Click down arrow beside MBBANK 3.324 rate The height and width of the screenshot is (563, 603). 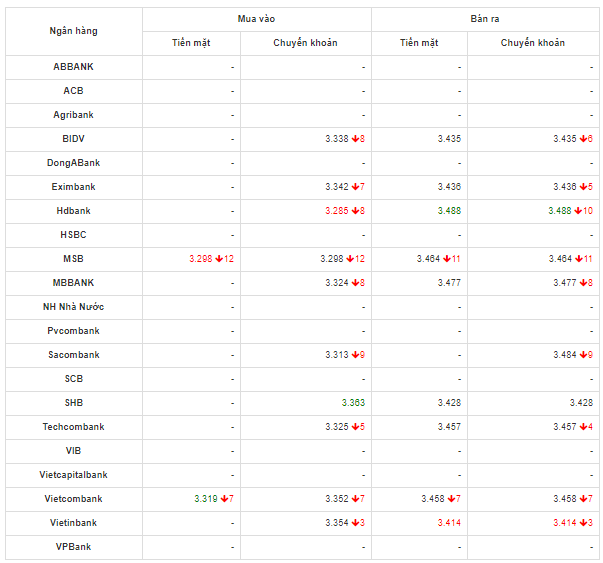pos(354,283)
